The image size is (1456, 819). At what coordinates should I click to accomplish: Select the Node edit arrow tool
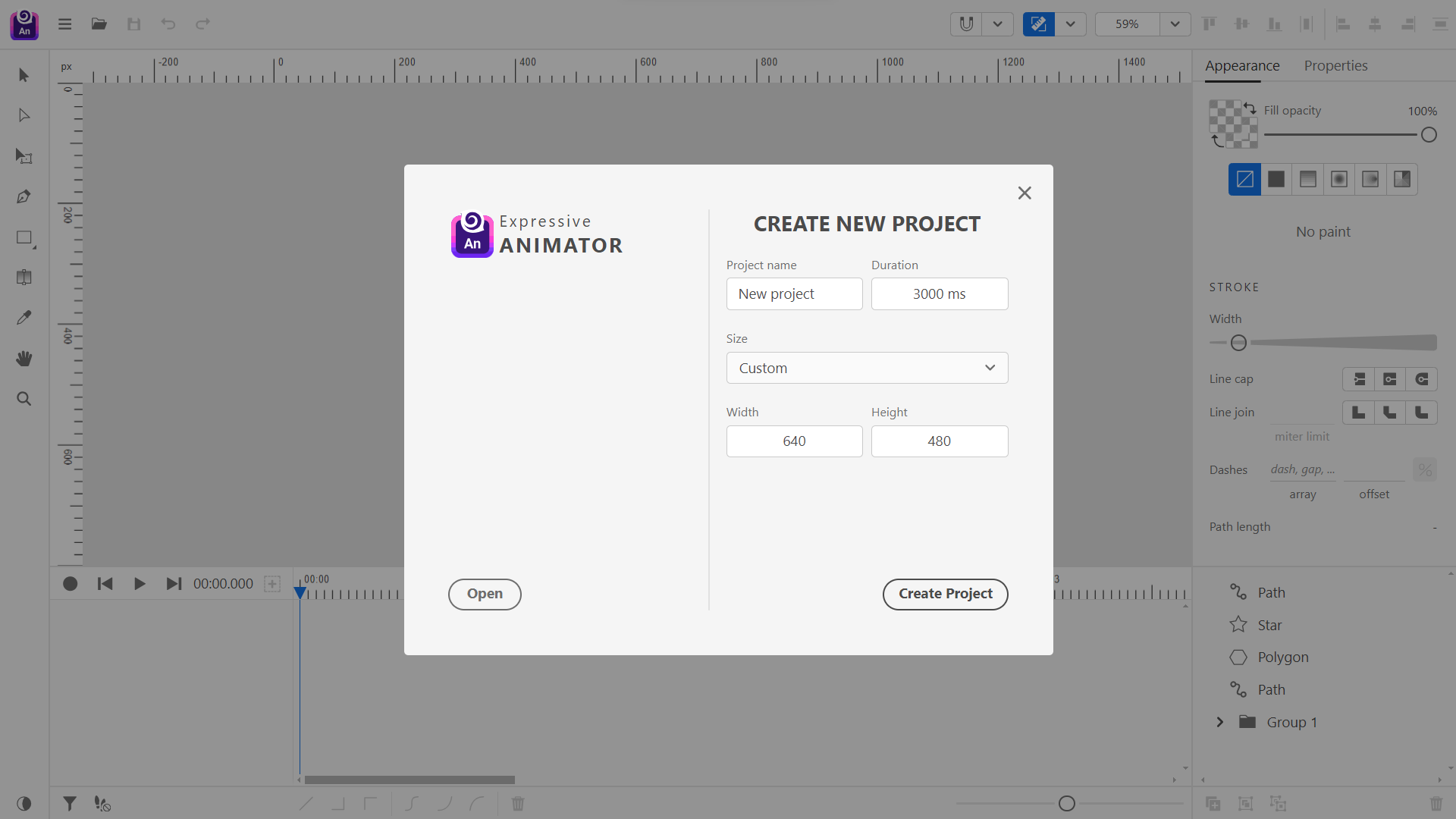[x=24, y=115]
